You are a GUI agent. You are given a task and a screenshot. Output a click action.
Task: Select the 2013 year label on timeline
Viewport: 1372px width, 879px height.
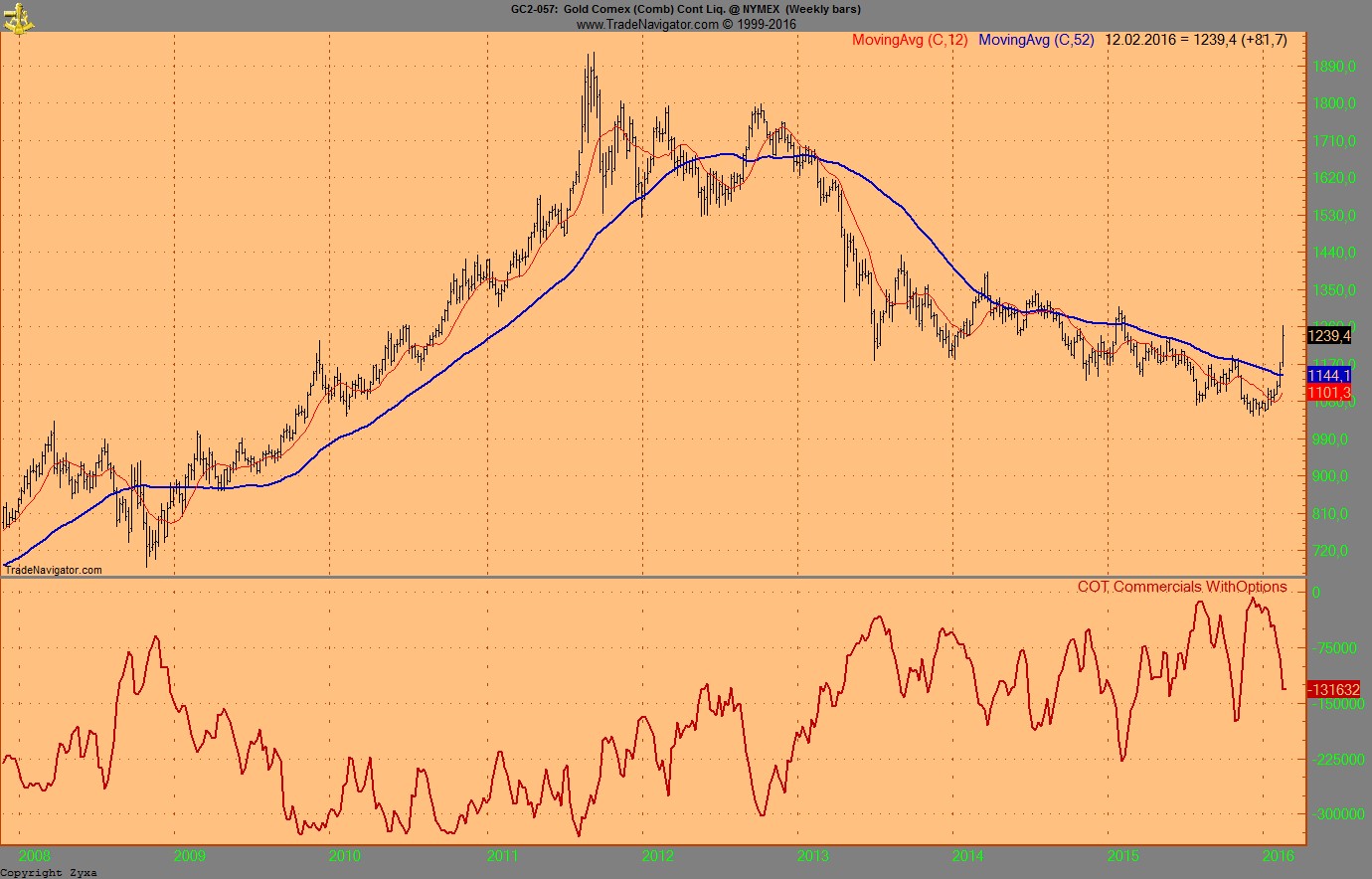(813, 853)
